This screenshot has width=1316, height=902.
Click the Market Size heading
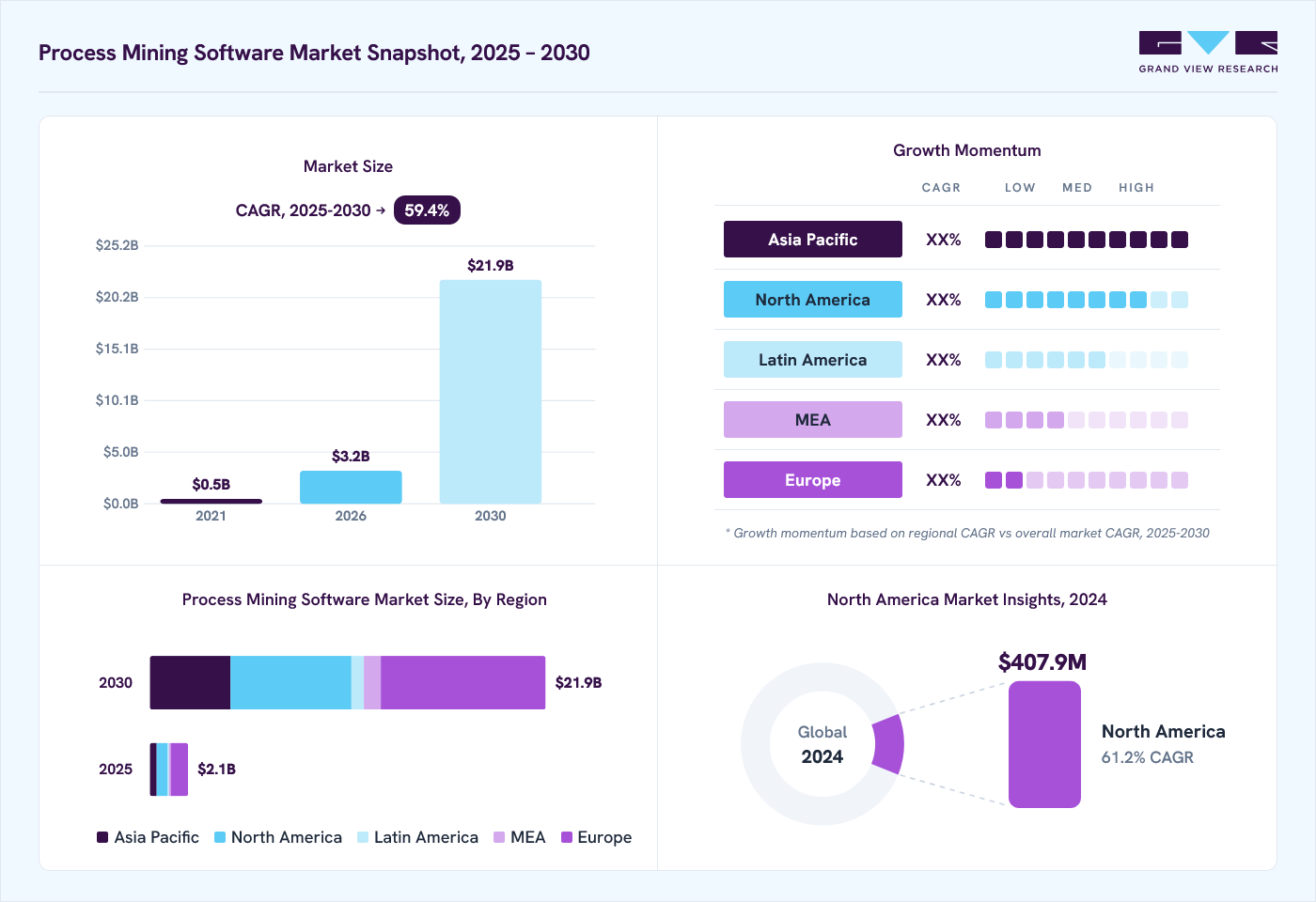click(x=348, y=166)
